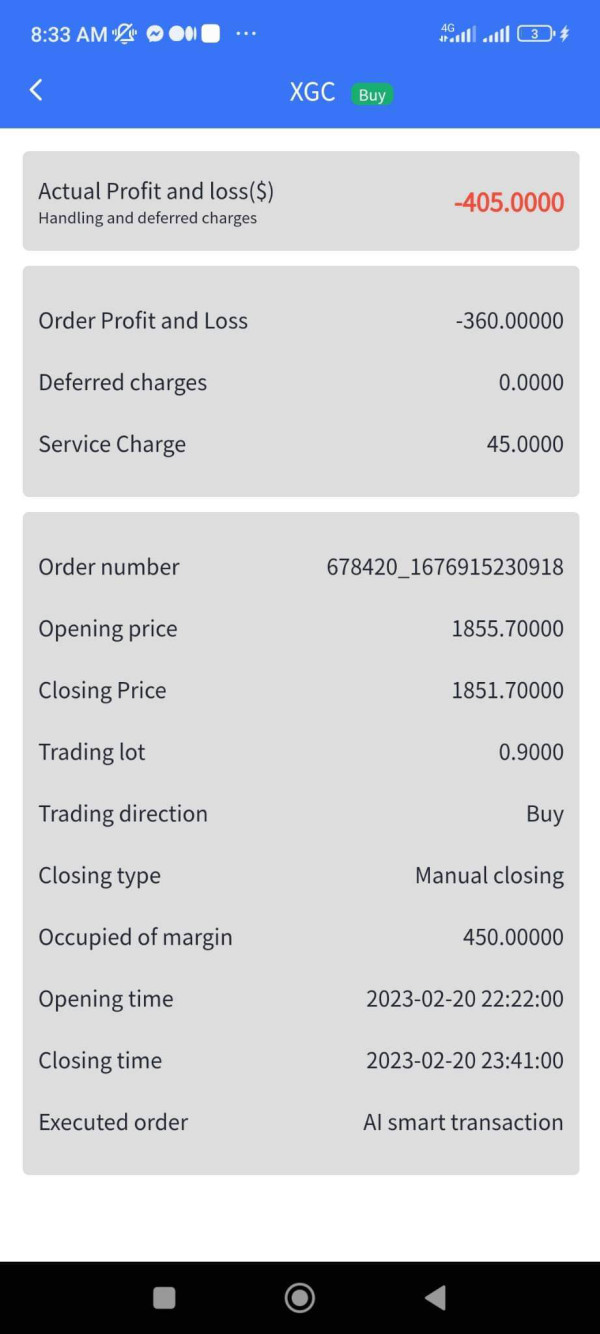The height and width of the screenshot is (1334, 600).
Task: Tap the Manual closing text
Action: [489, 876]
